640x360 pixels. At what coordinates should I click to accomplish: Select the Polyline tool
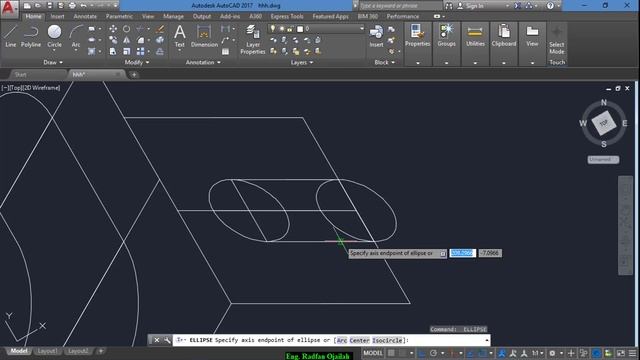point(31,36)
